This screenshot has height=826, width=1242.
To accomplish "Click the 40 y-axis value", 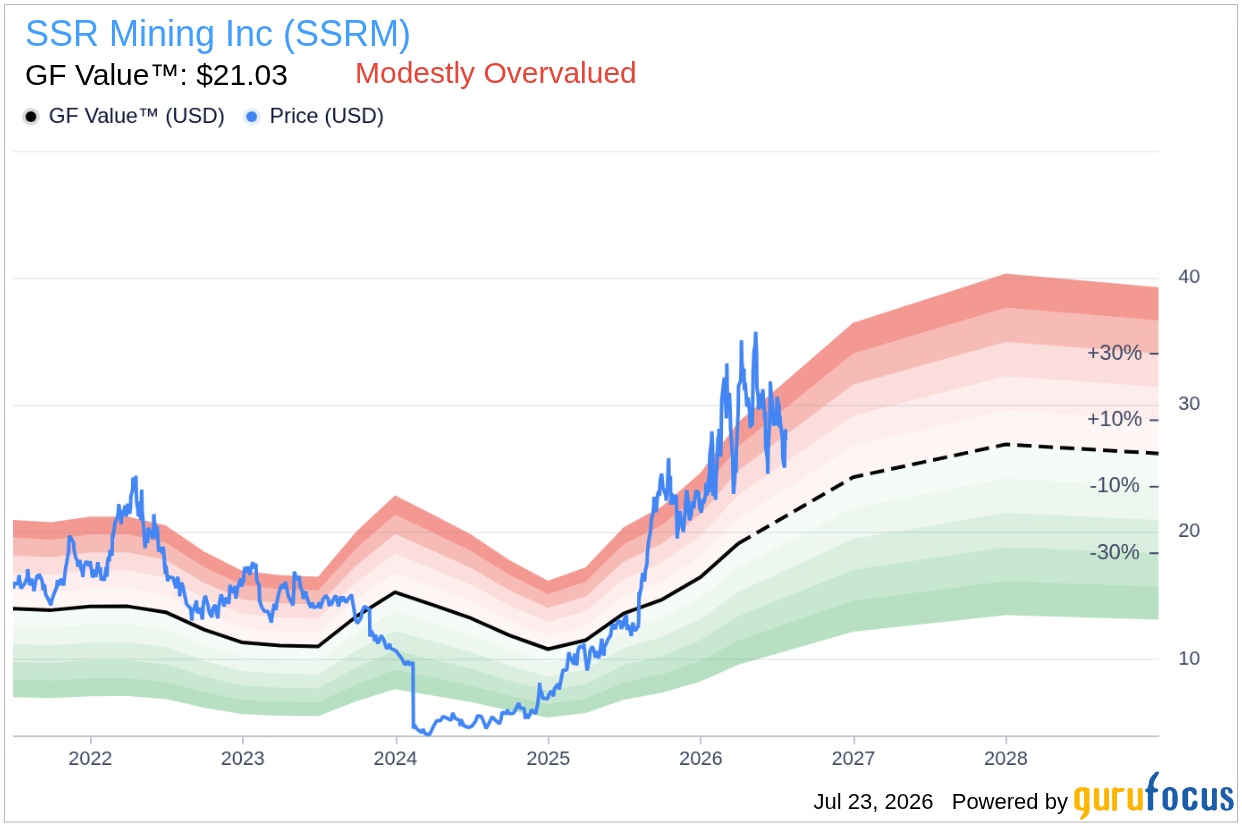I will pyautogui.click(x=1188, y=276).
